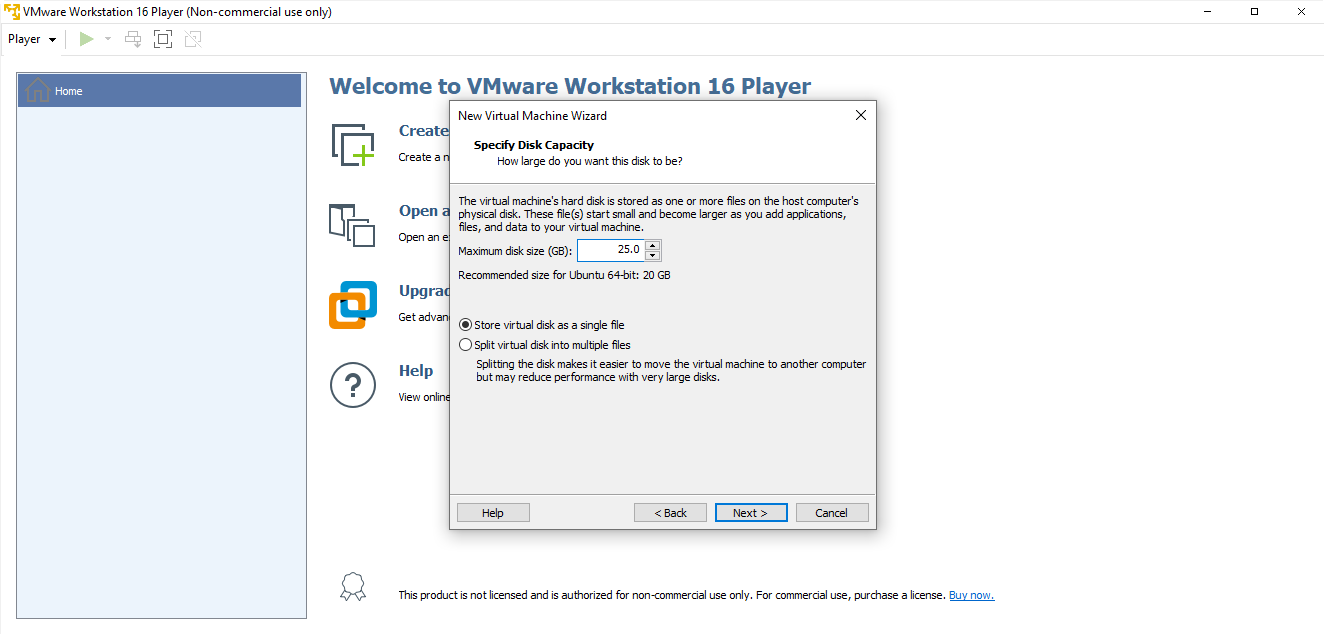
Task: Click the license ribbon badge icon
Action: [x=353, y=586]
